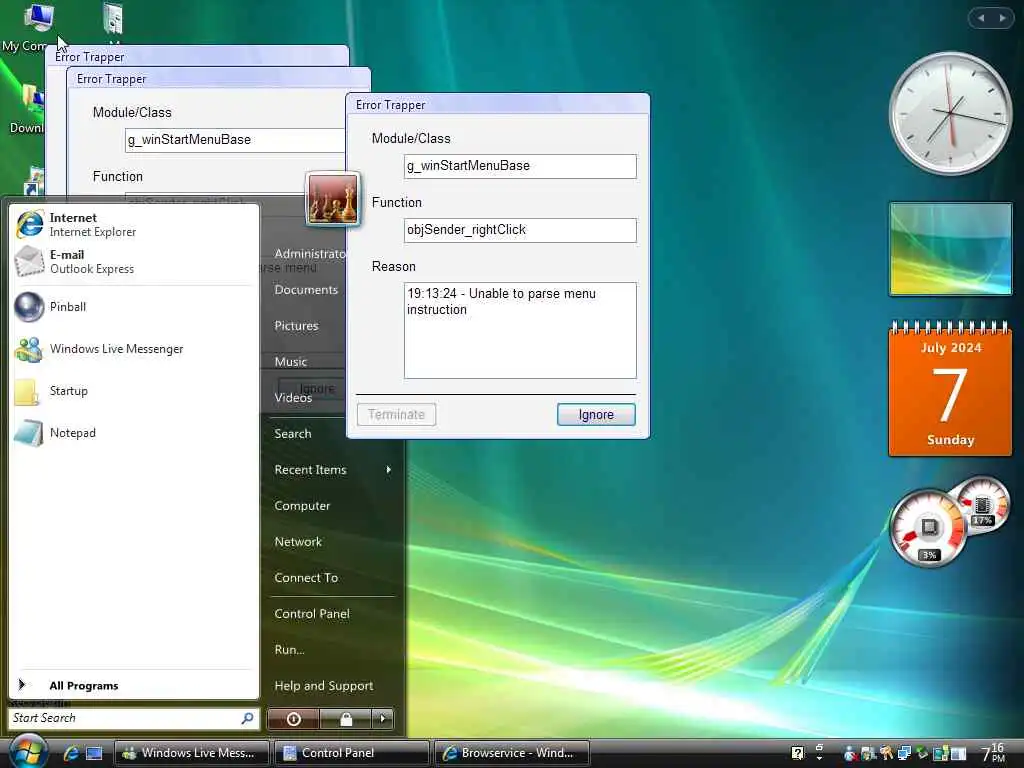The height and width of the screenshot is (768, 1024).
Task: Switch to Browservice taskbar button
Action: pos(512,753)
